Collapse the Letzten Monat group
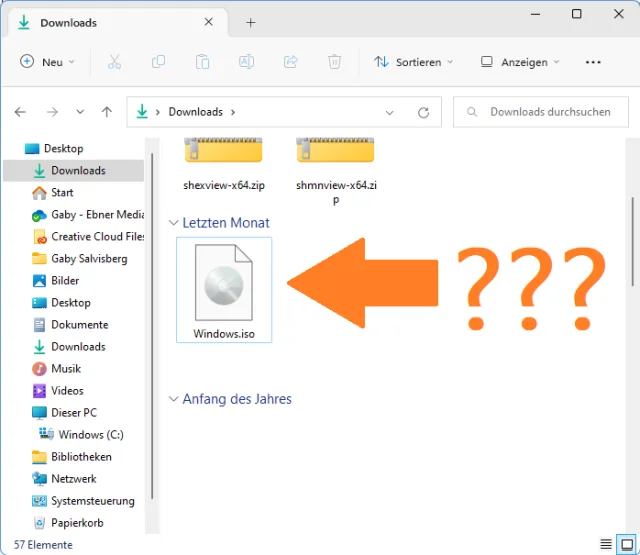Screen dimensions: 640x555 (x=174, y=223)
